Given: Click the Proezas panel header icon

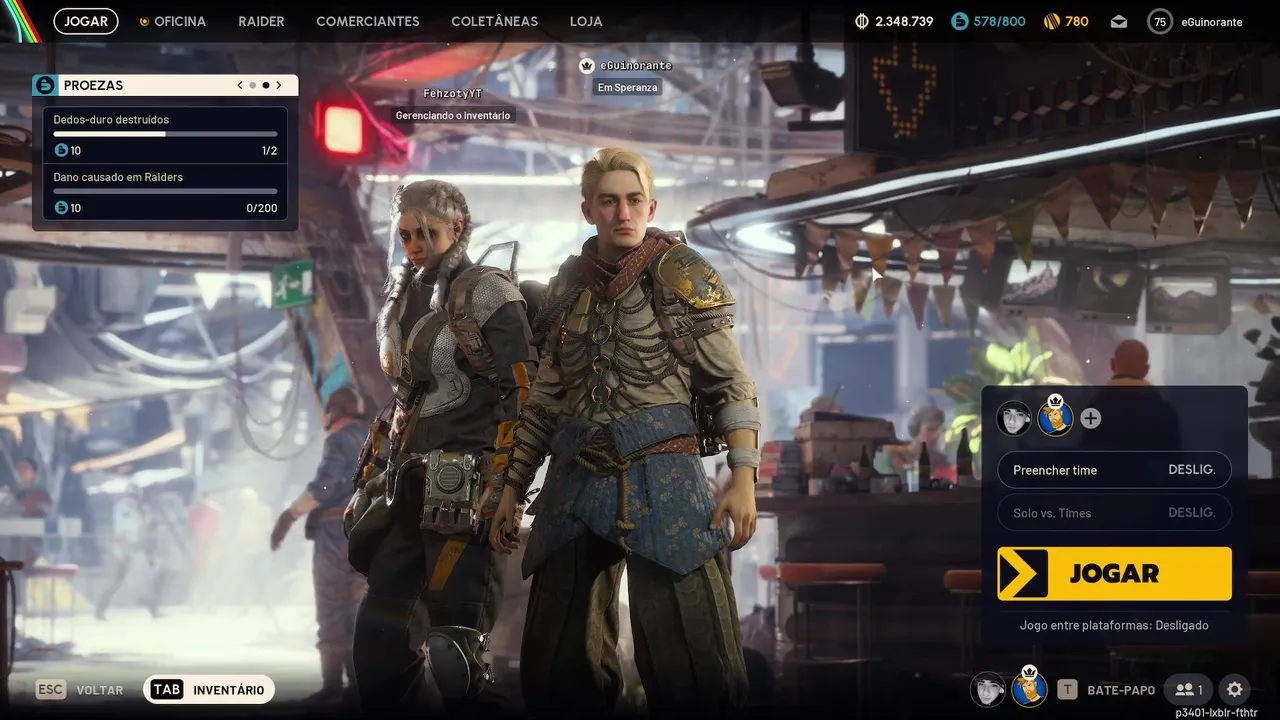Looking at the screenshot, I should pos(44,85).
